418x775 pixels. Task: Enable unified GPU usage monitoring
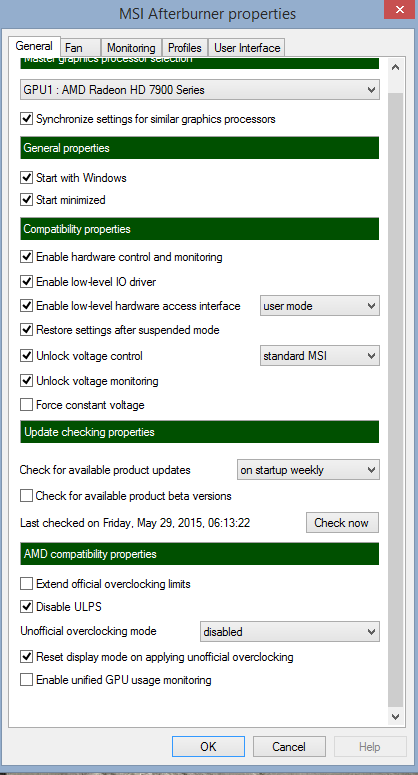pos(27,680)
